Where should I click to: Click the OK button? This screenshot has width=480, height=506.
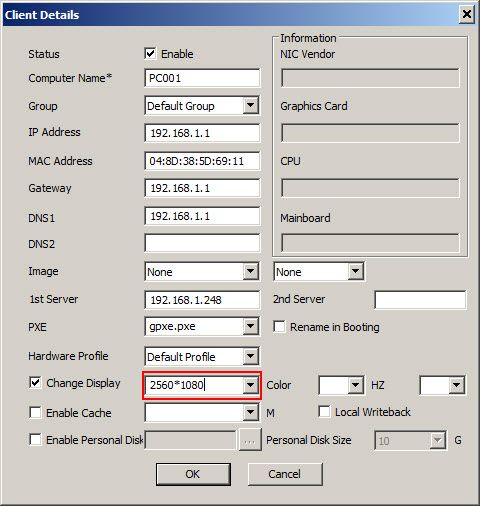[193, 474]
